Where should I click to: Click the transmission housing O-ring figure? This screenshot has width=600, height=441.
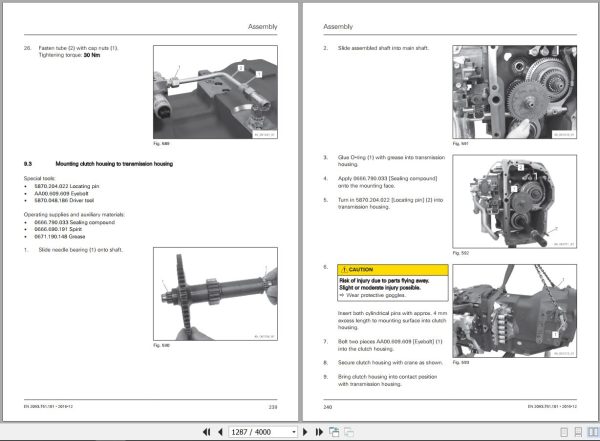(x=515, y=201)
